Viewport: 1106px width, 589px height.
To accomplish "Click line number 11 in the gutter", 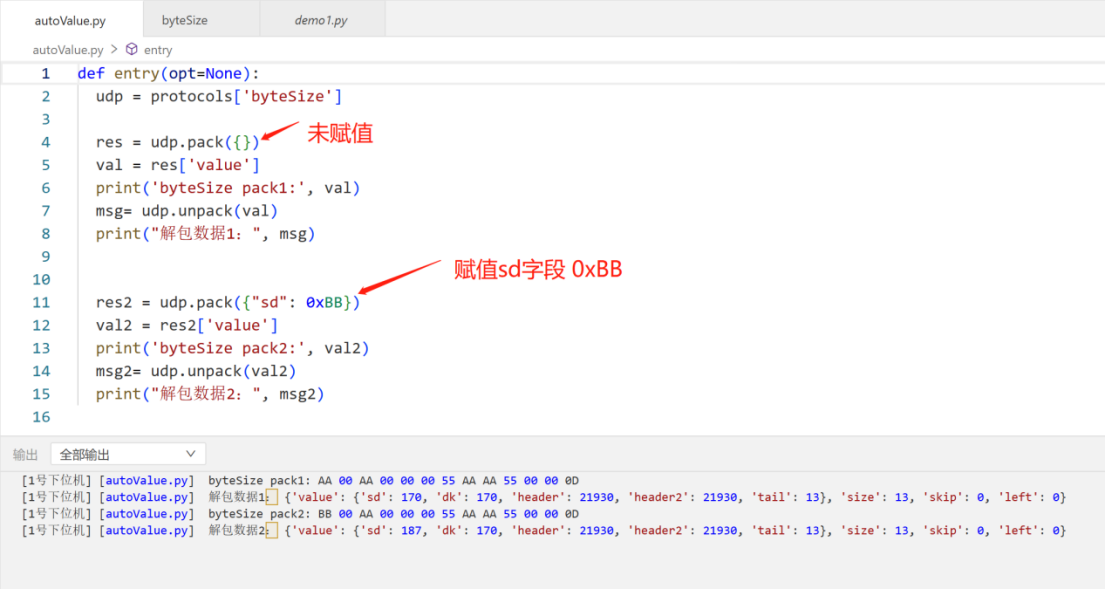I will click(41, 303).
